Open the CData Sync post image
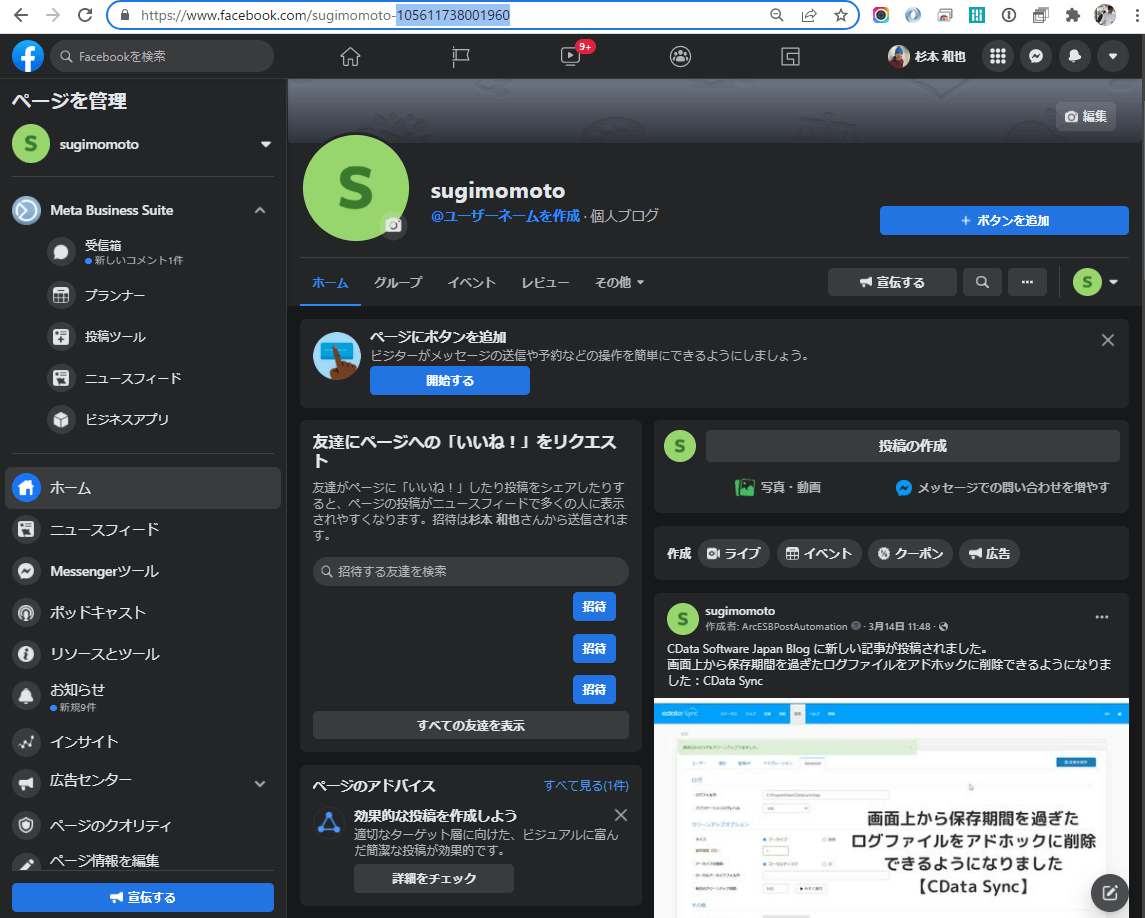 click(892, 808)
